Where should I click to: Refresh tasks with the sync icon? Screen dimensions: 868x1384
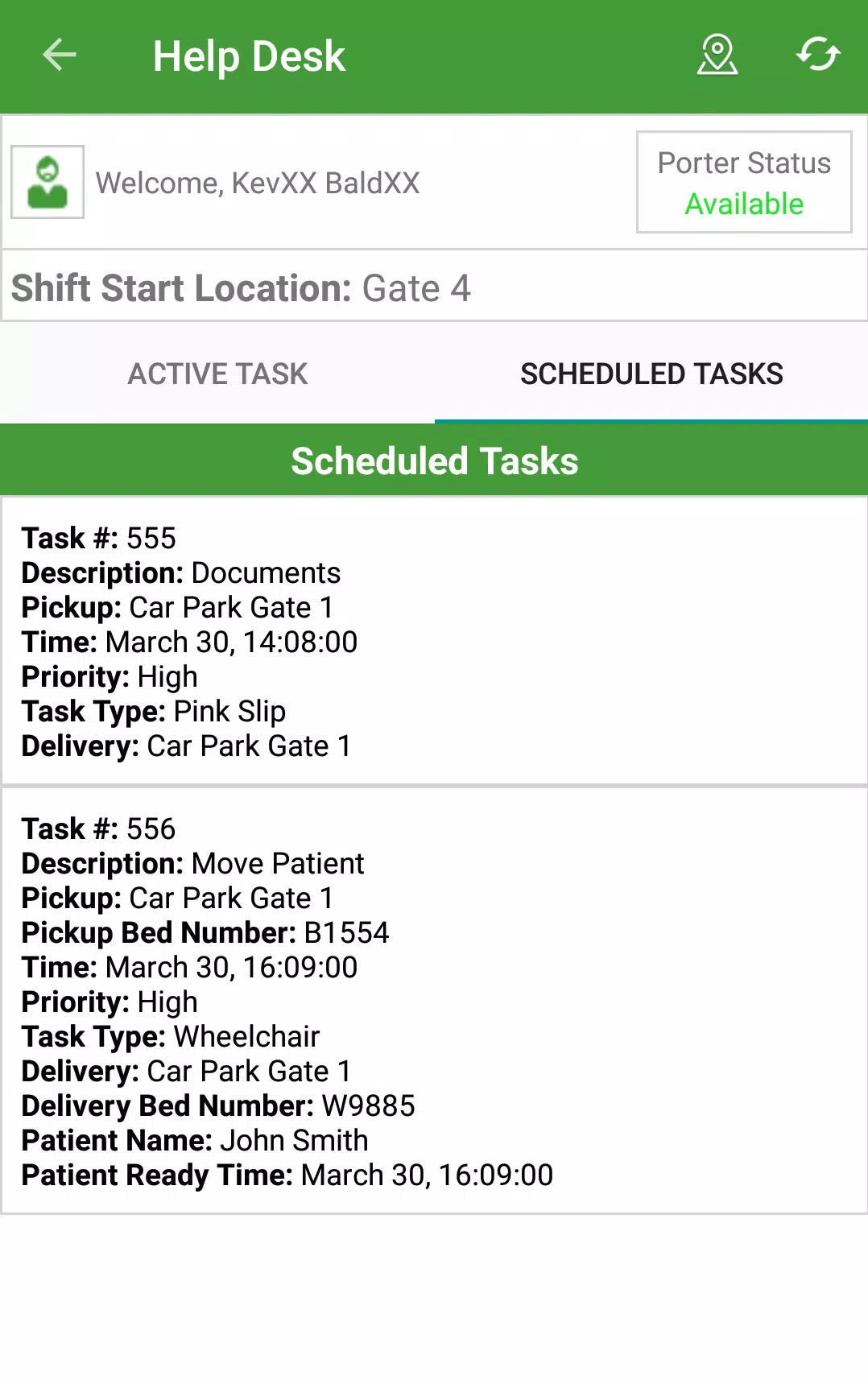[818, 55]
